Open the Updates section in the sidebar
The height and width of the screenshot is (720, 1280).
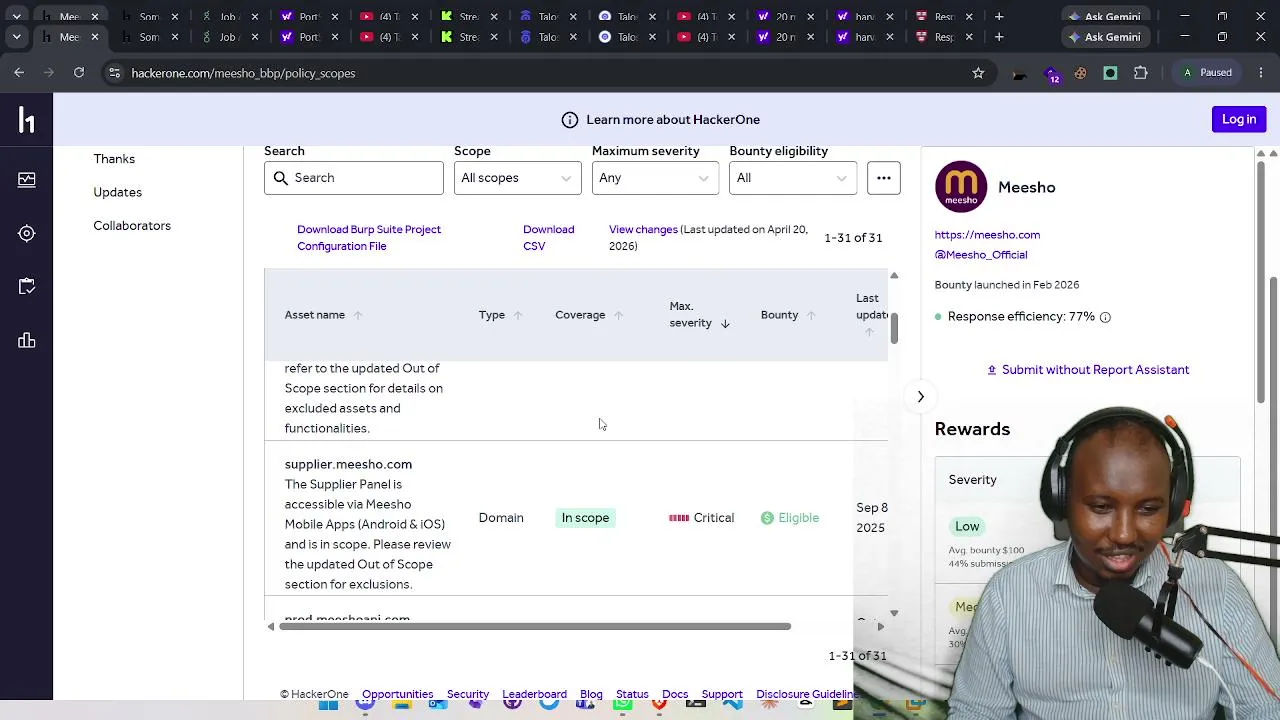(118, 192)
